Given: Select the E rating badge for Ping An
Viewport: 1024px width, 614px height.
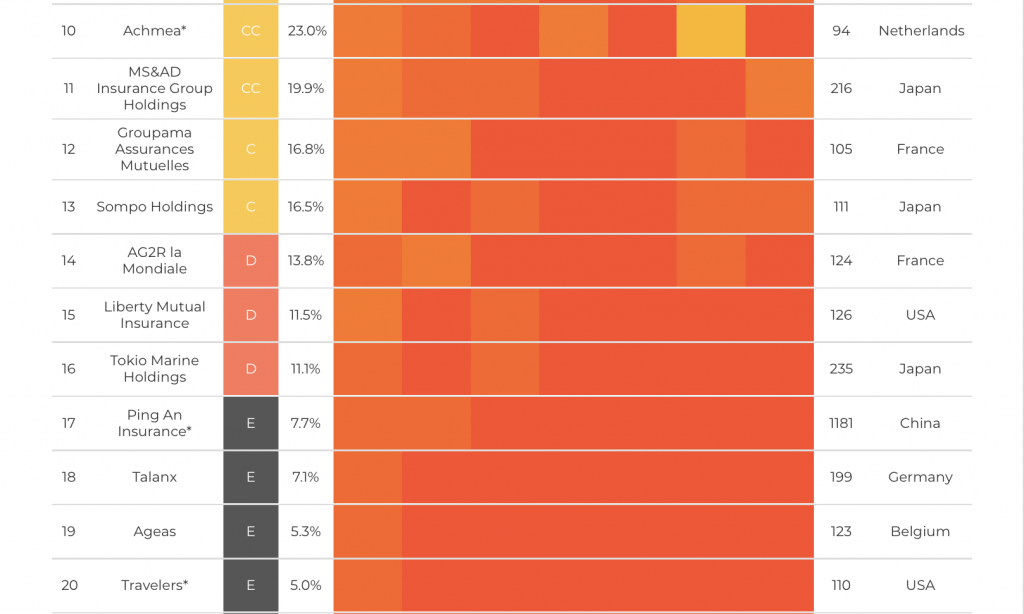Looking at the screenshot, I should click(251, 423).
